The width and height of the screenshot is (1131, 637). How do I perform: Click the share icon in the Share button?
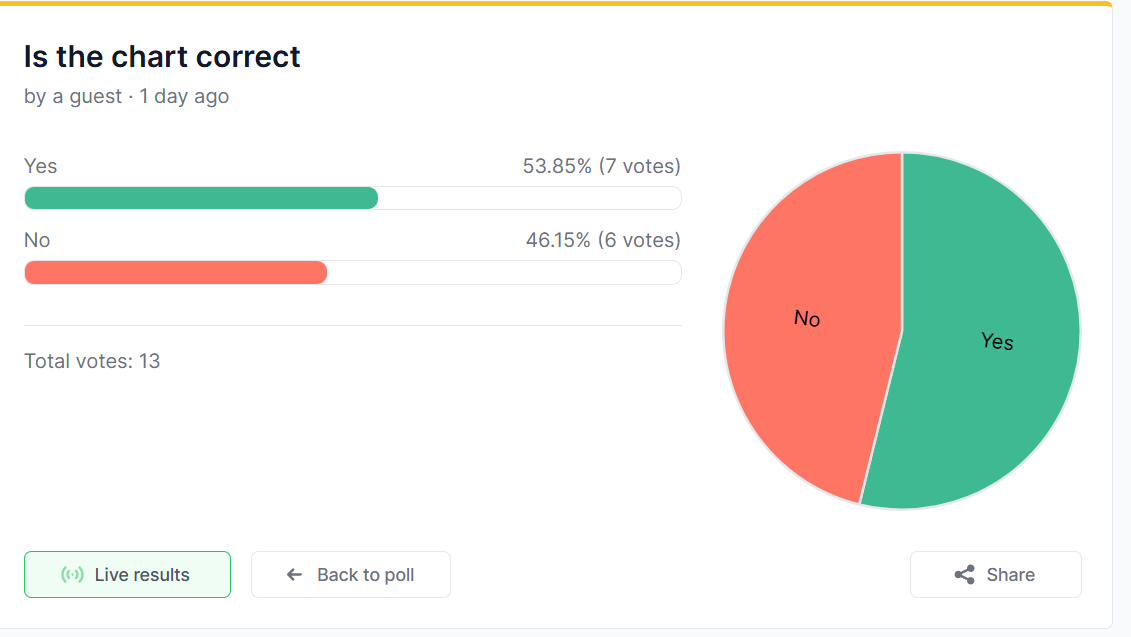pyautogui.click(x=964, y=575)
